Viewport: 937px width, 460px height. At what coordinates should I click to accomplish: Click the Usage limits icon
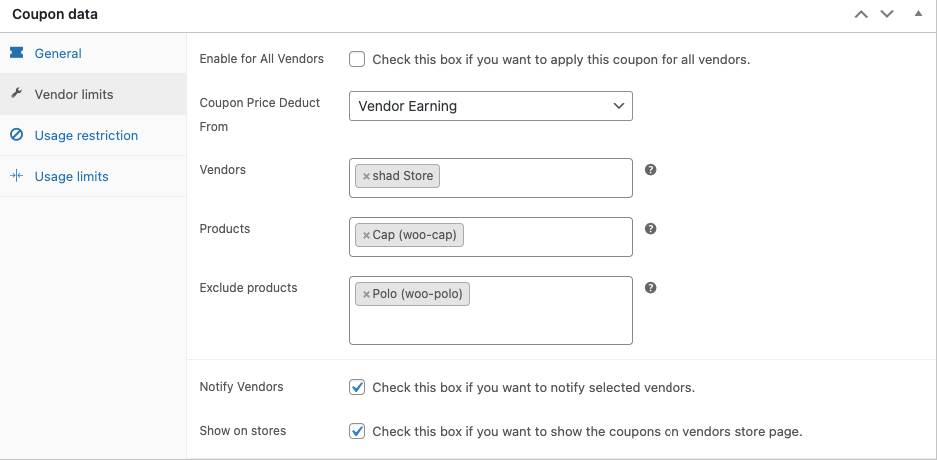(17, 176)
